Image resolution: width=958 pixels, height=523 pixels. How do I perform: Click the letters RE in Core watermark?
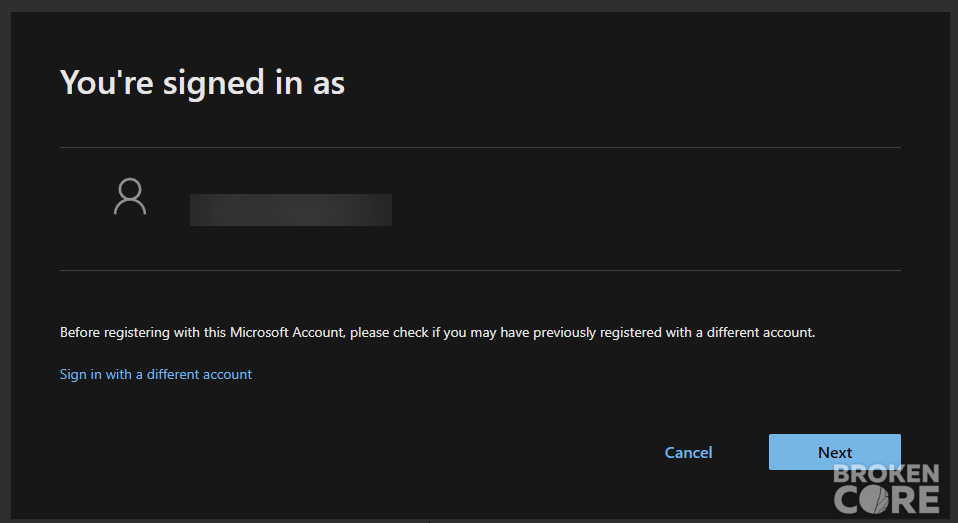pos(915,500)
